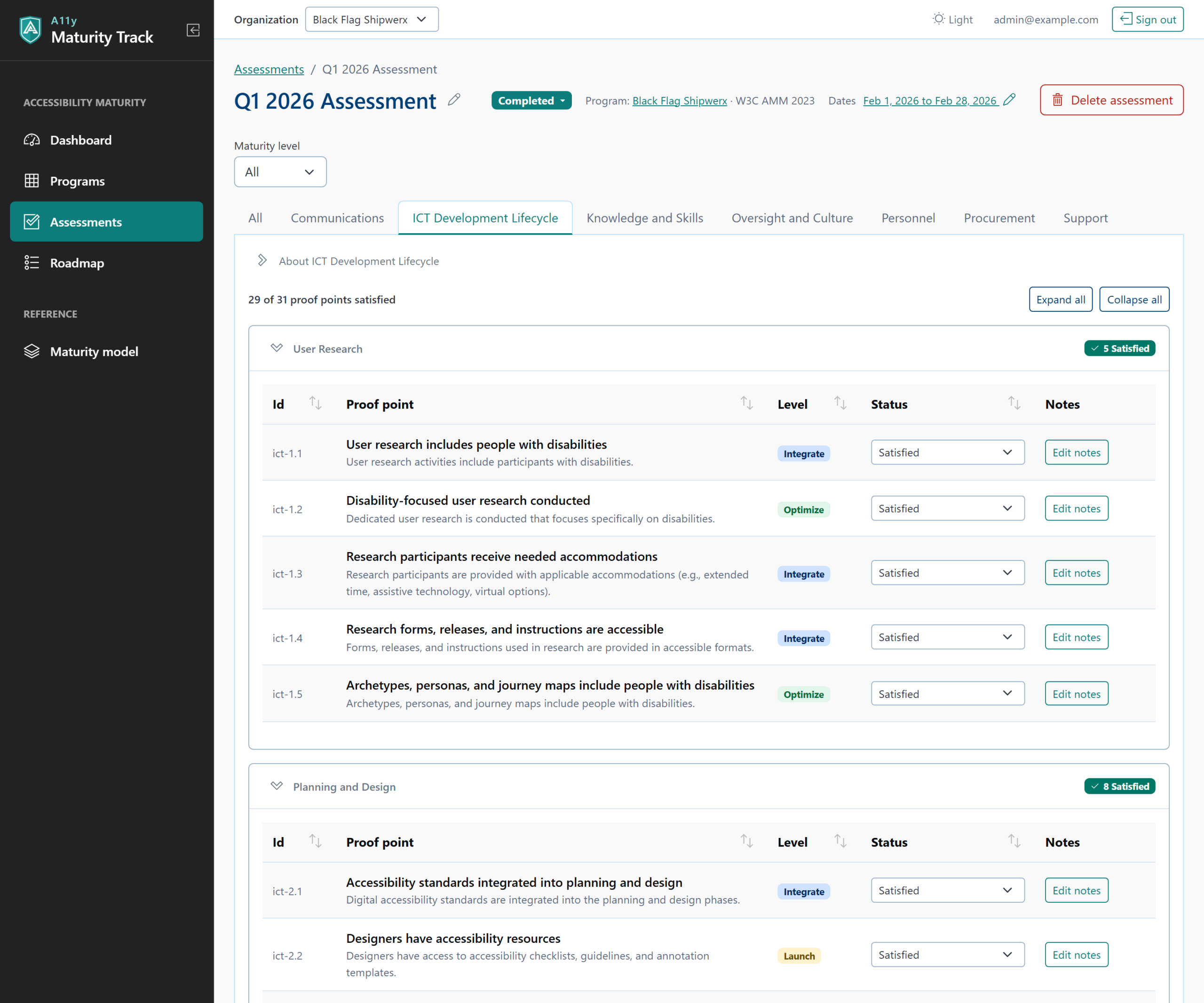This screenshot has height=1003, width=1204.
Task: Sort User Research table by Id
Action: tap(315, 403)
